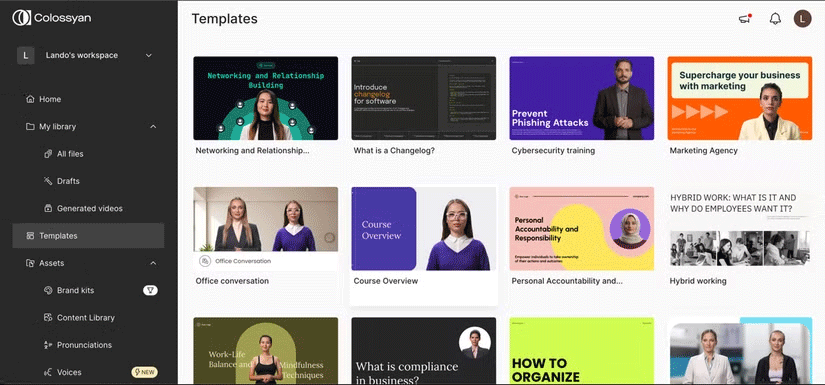Click the Pronunciations icon in sidebar
The image size is (825, 385).
click(x=48, y=345)
